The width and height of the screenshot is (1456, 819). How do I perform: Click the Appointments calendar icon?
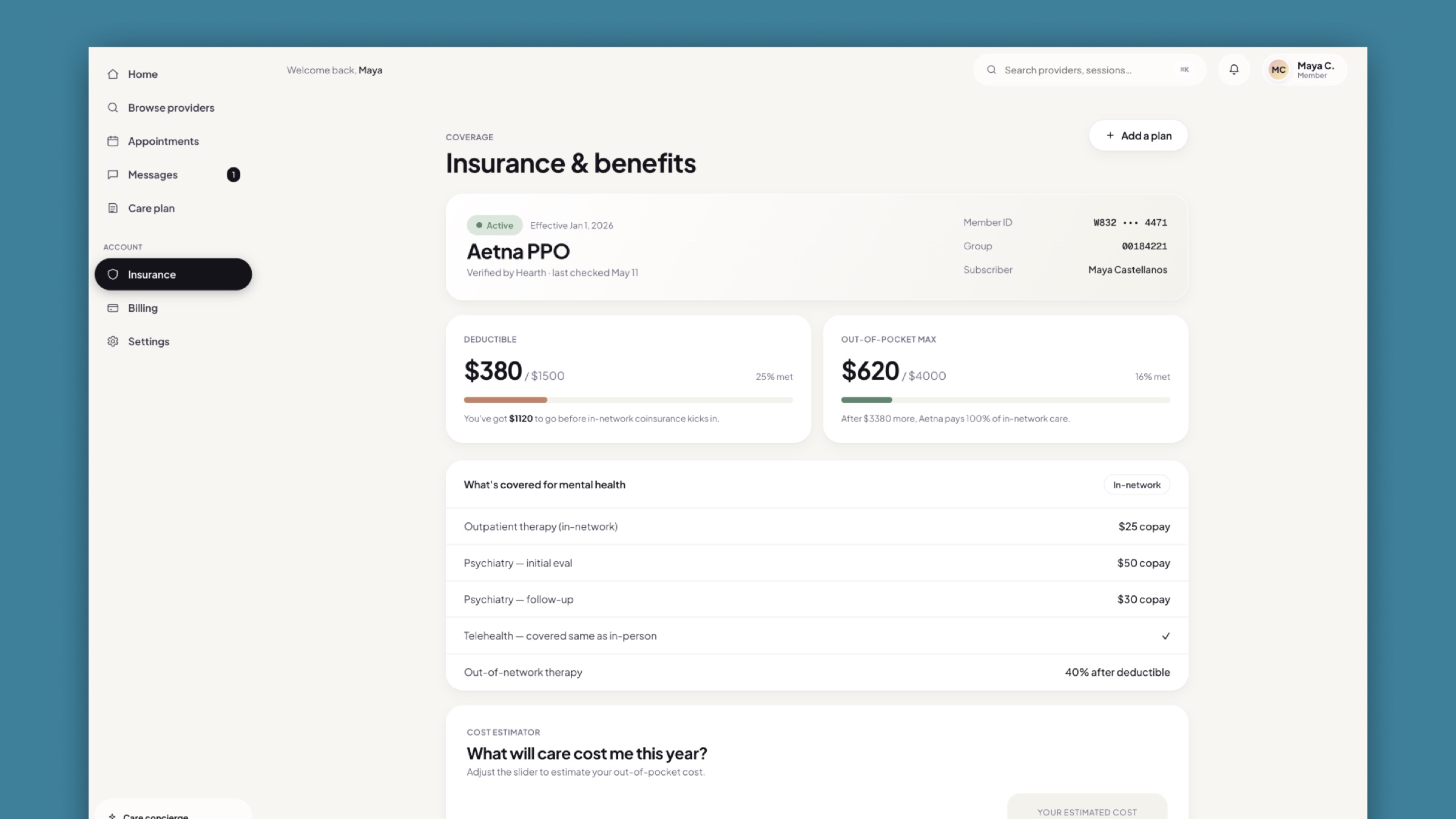[113, 141]
